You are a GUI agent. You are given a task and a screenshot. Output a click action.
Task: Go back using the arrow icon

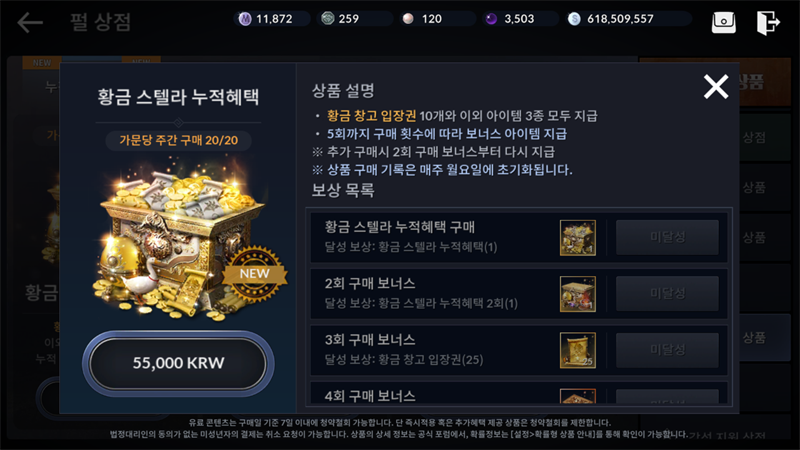point(30,22)
